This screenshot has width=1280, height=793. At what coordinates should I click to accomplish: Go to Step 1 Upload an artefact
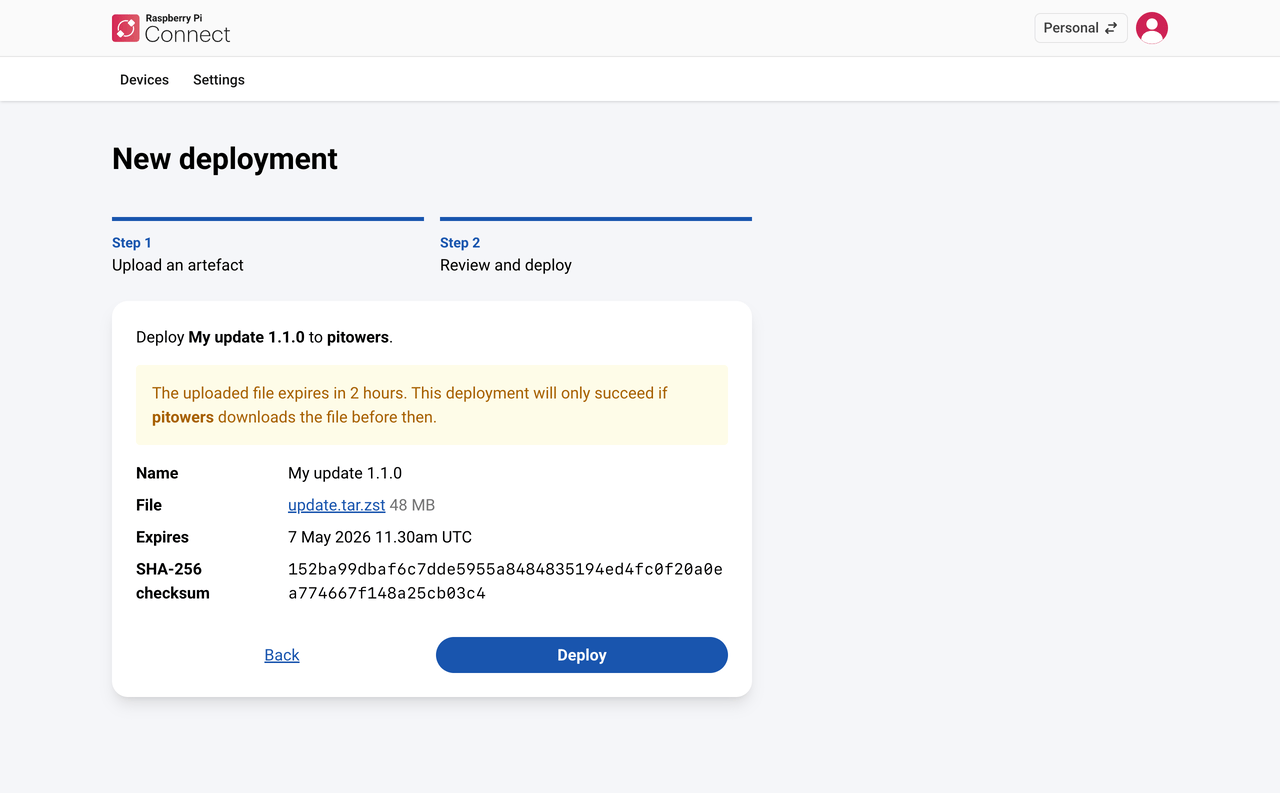[x=268, y=247]
